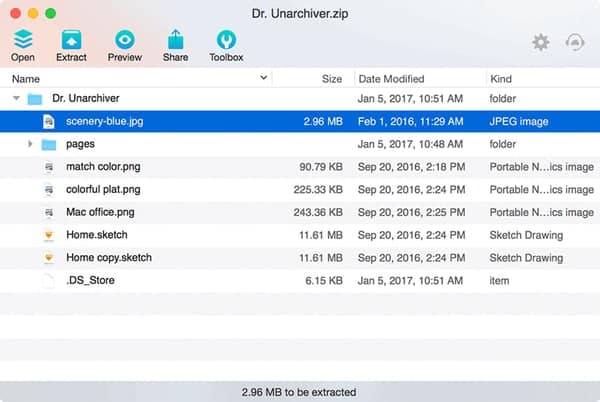Click the Open toolbar icon
Viewport: 600px width, 402px height.
[23, 39]
